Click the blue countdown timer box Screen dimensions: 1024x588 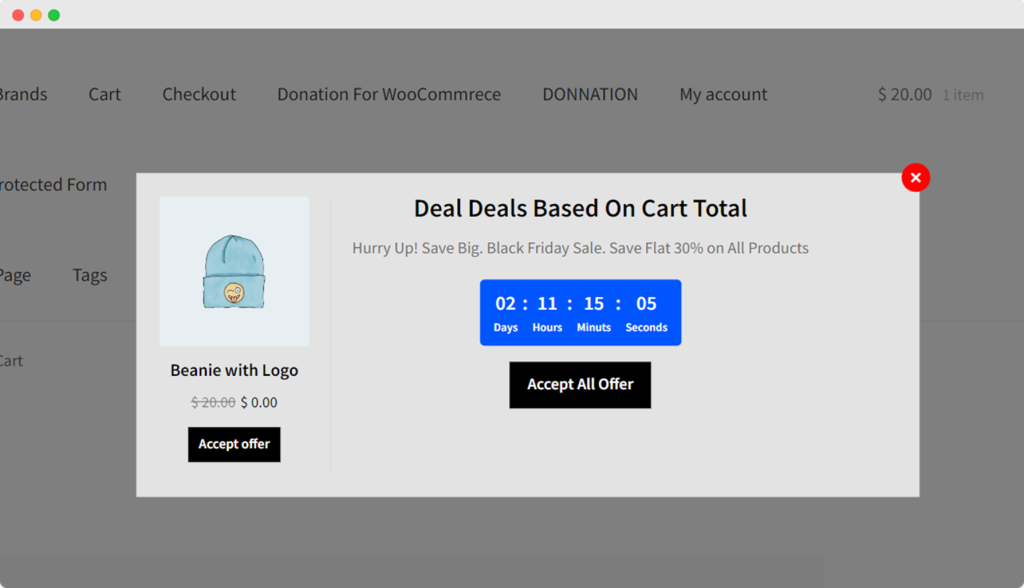tap(580, 313)
